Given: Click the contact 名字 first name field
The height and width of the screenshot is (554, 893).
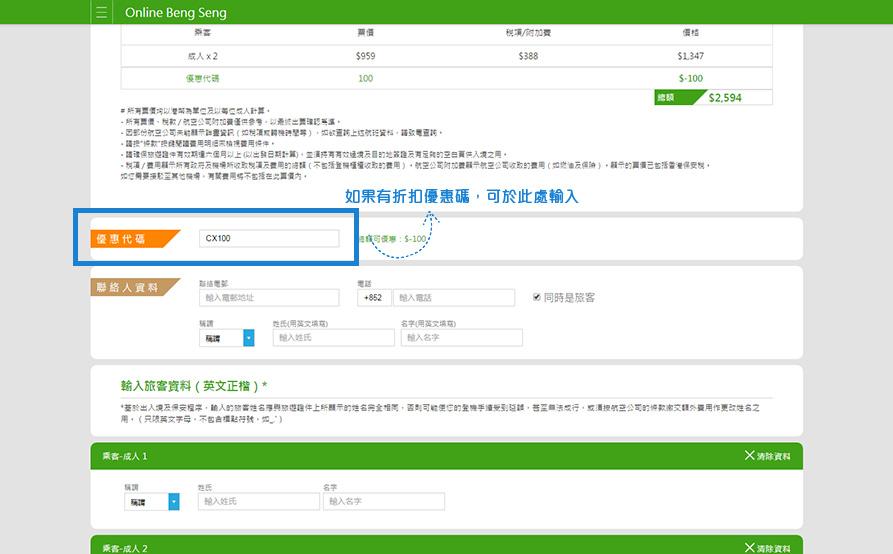Looking at the screenshot, I should (461, 338).
